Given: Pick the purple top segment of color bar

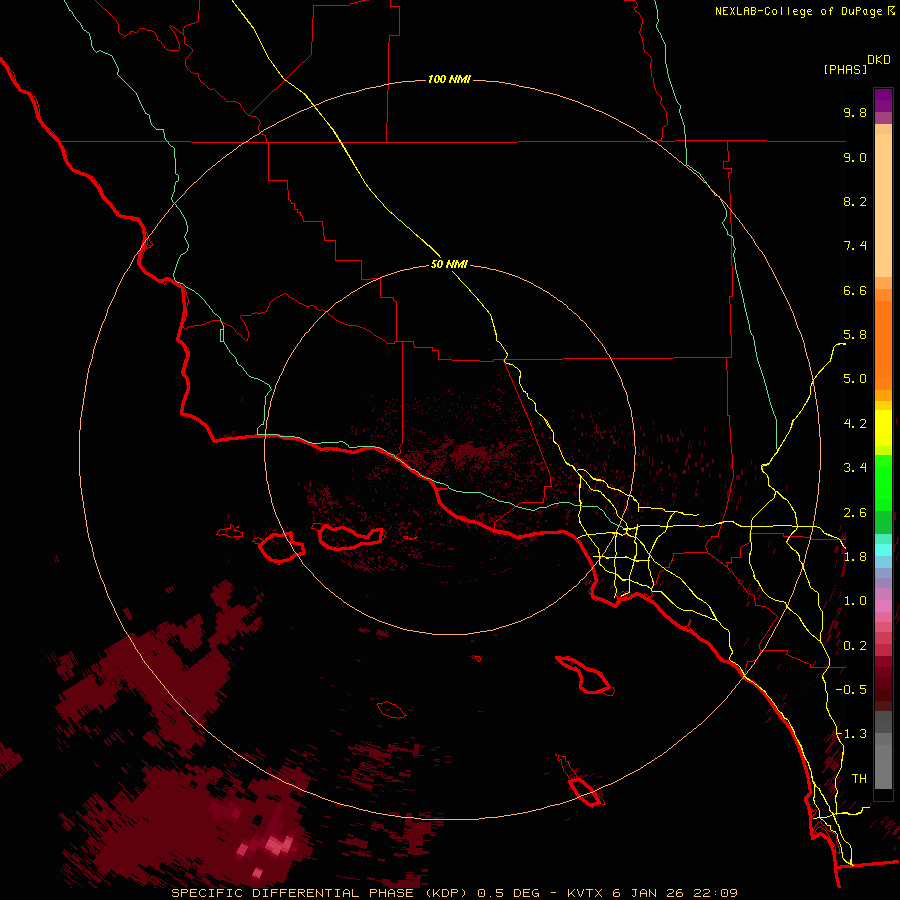Looking at the screenshot, I should [883, 100].
